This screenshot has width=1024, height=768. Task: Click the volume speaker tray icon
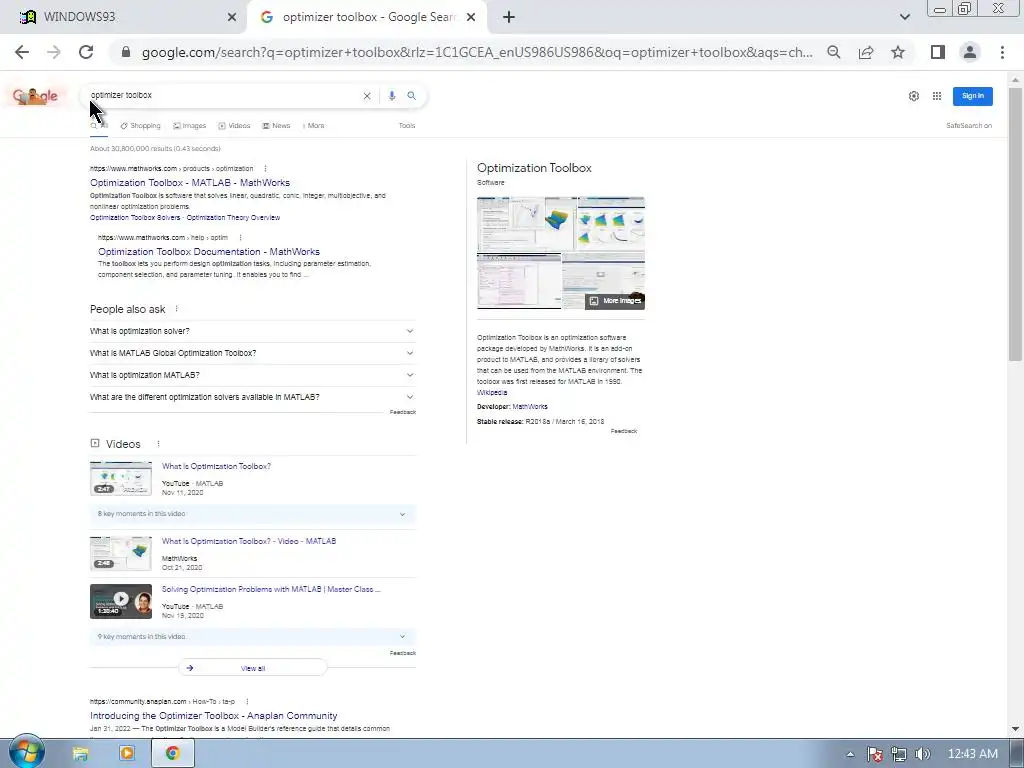[922, 754]
